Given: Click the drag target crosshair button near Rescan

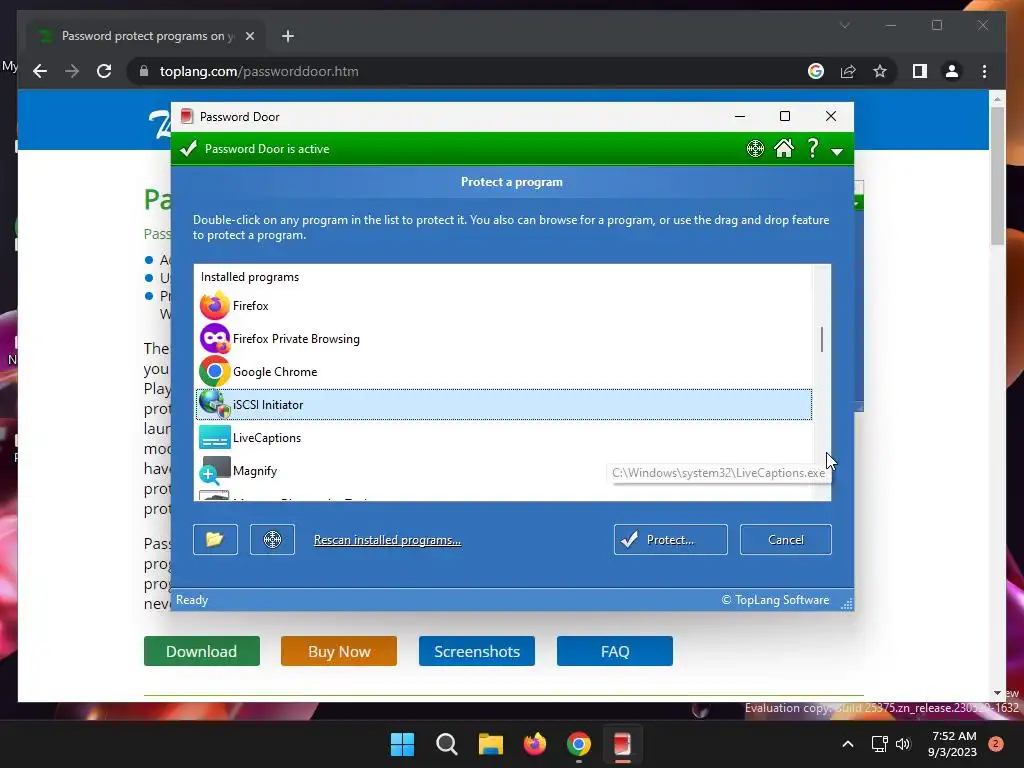Looking at the screenshot, I should click(272, 539).
